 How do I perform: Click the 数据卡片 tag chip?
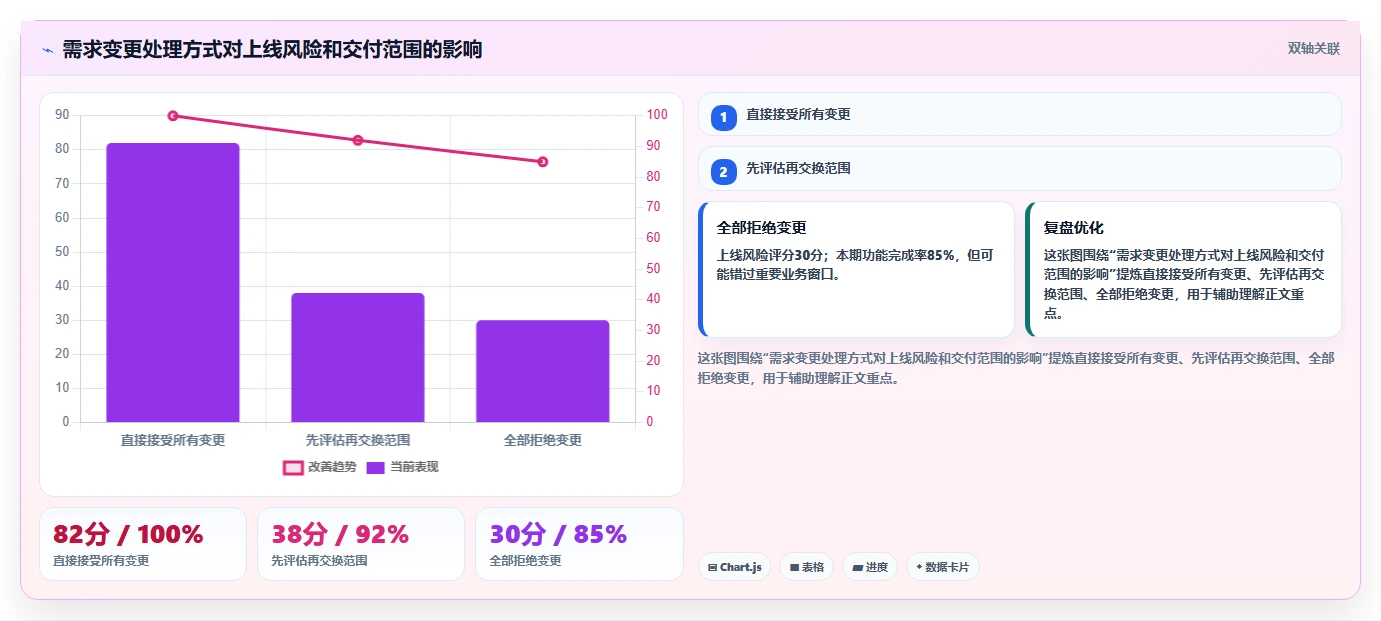(943, 567)
